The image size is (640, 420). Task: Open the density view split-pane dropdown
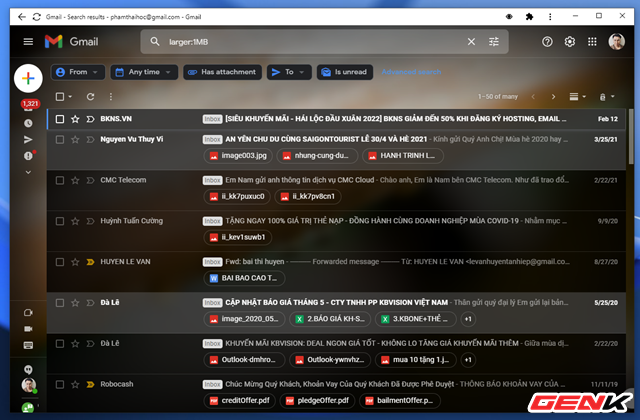pyautogui.click(x=578, y=97)
